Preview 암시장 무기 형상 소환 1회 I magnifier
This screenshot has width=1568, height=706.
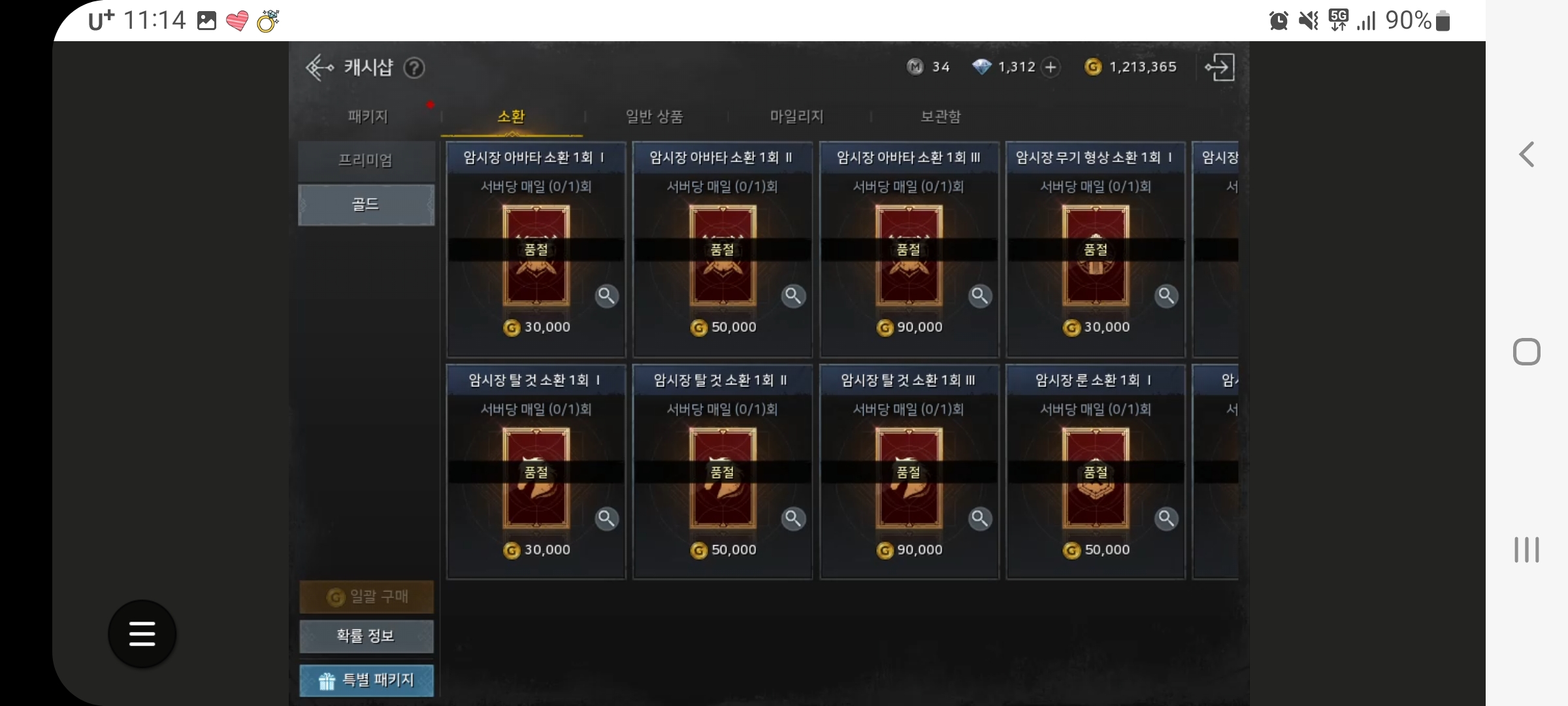(x=1166, y=296)
